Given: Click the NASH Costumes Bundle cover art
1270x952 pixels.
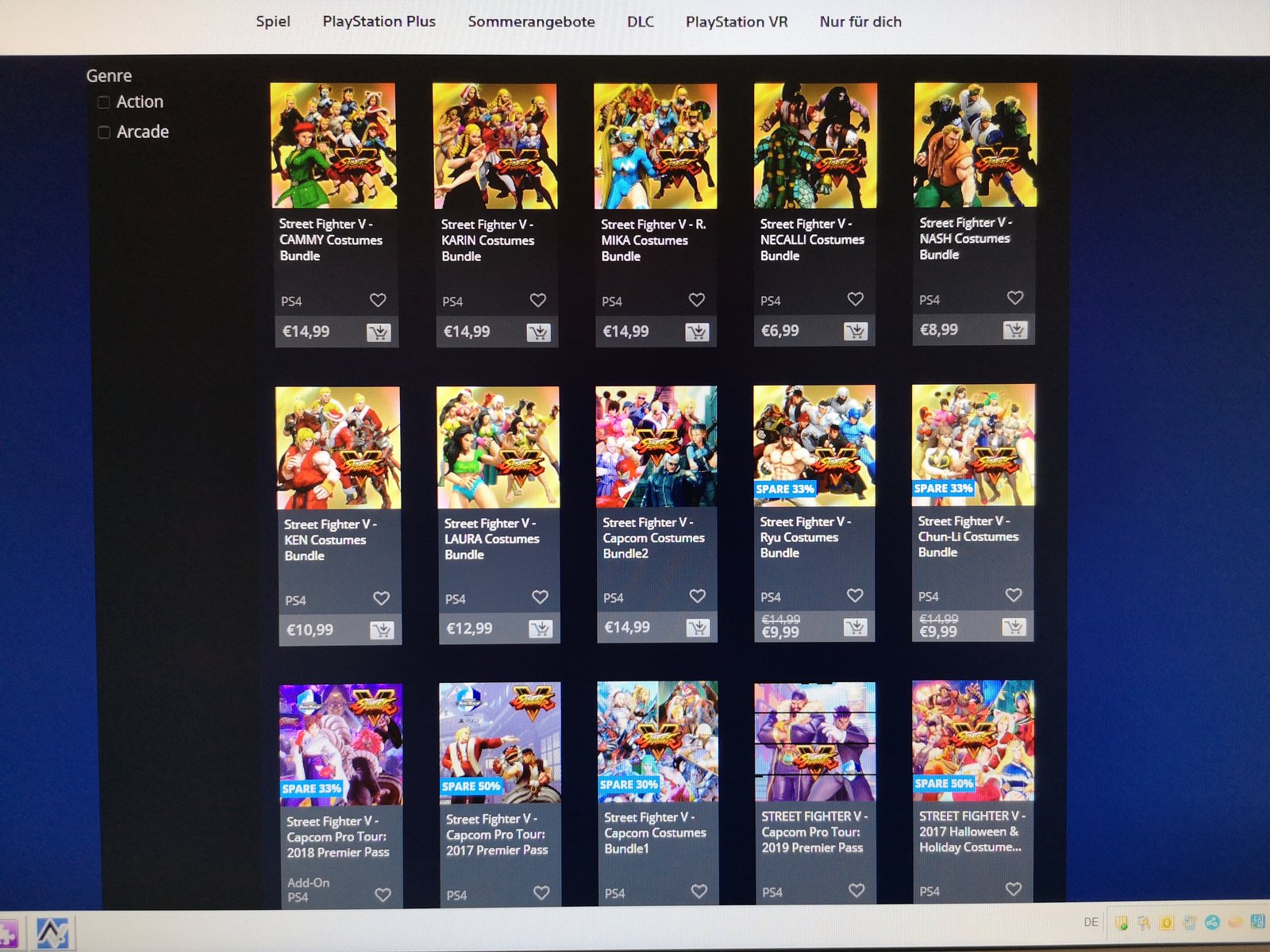Looking at the screenshot, I should coord(976,145).
